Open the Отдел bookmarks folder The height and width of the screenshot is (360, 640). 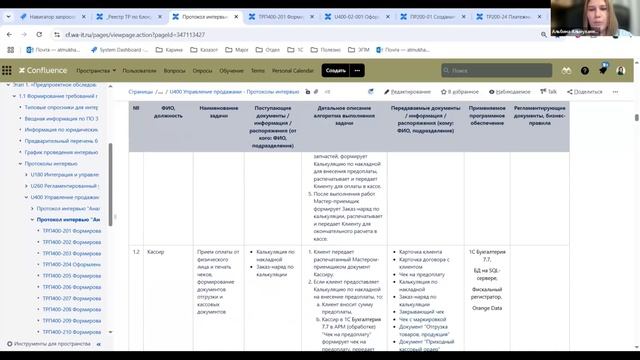pos(268,50)
